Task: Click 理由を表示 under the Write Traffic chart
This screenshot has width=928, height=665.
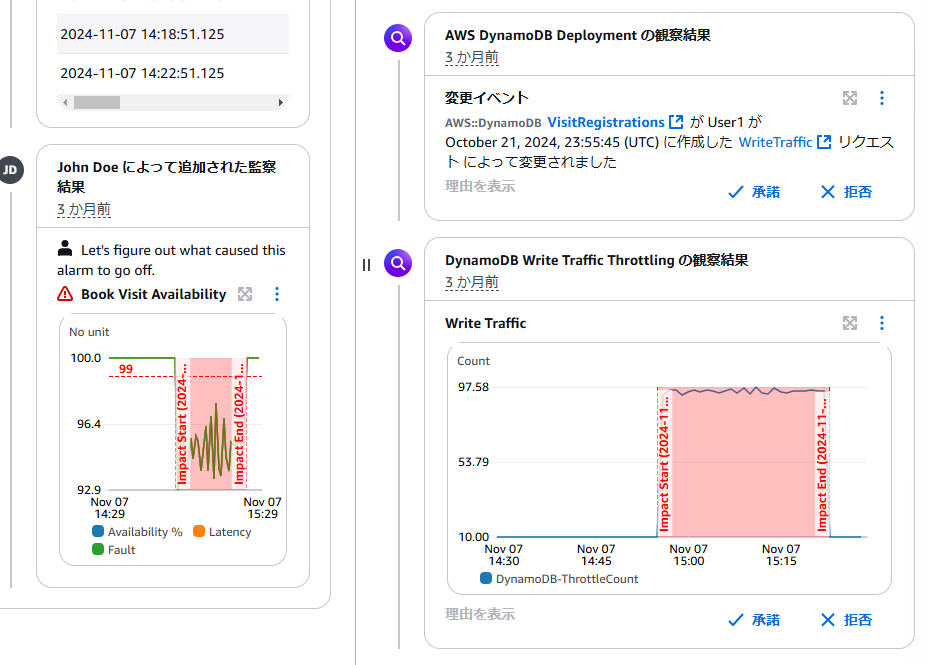Action: [x=480, y=615]
